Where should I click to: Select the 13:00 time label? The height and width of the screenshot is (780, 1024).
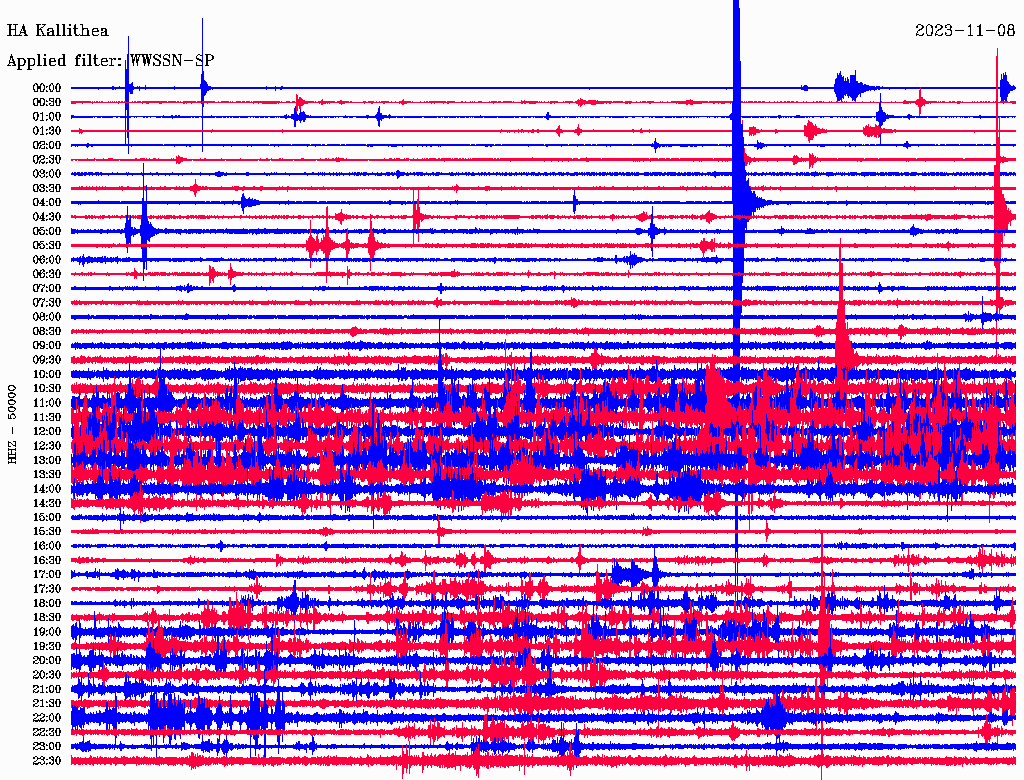[47, 460]
